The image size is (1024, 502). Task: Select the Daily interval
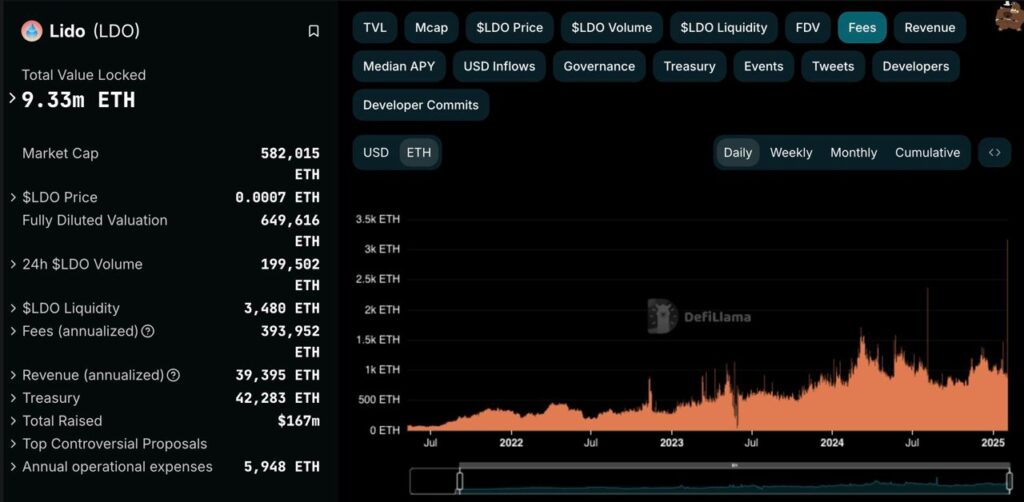coord(738,153)
